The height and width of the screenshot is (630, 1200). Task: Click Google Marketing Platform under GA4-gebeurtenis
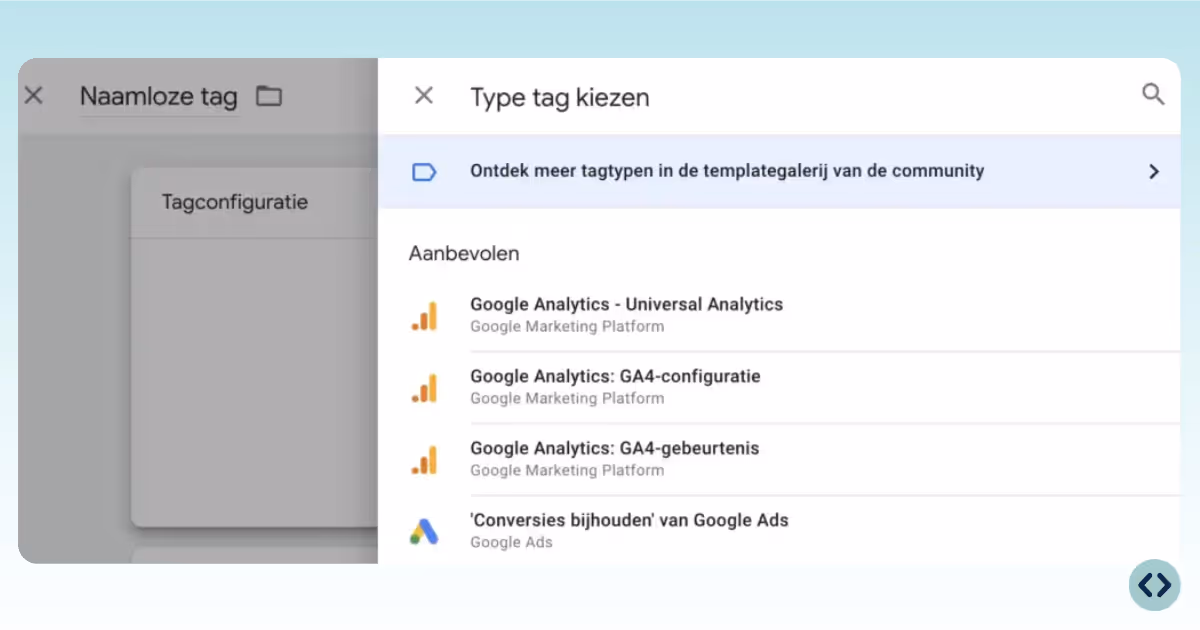tap(567, 470)
